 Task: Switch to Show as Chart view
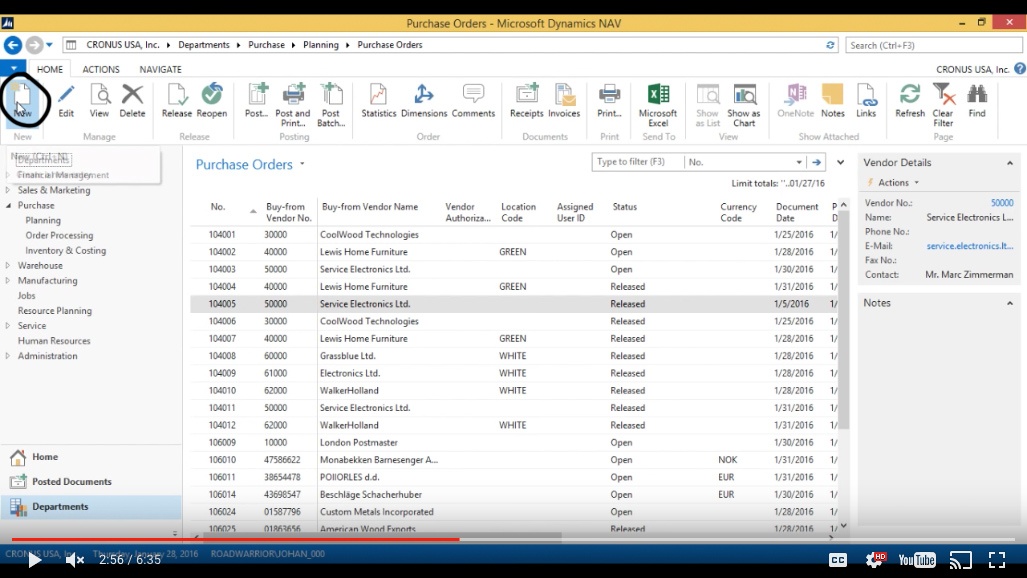[744, 105]
